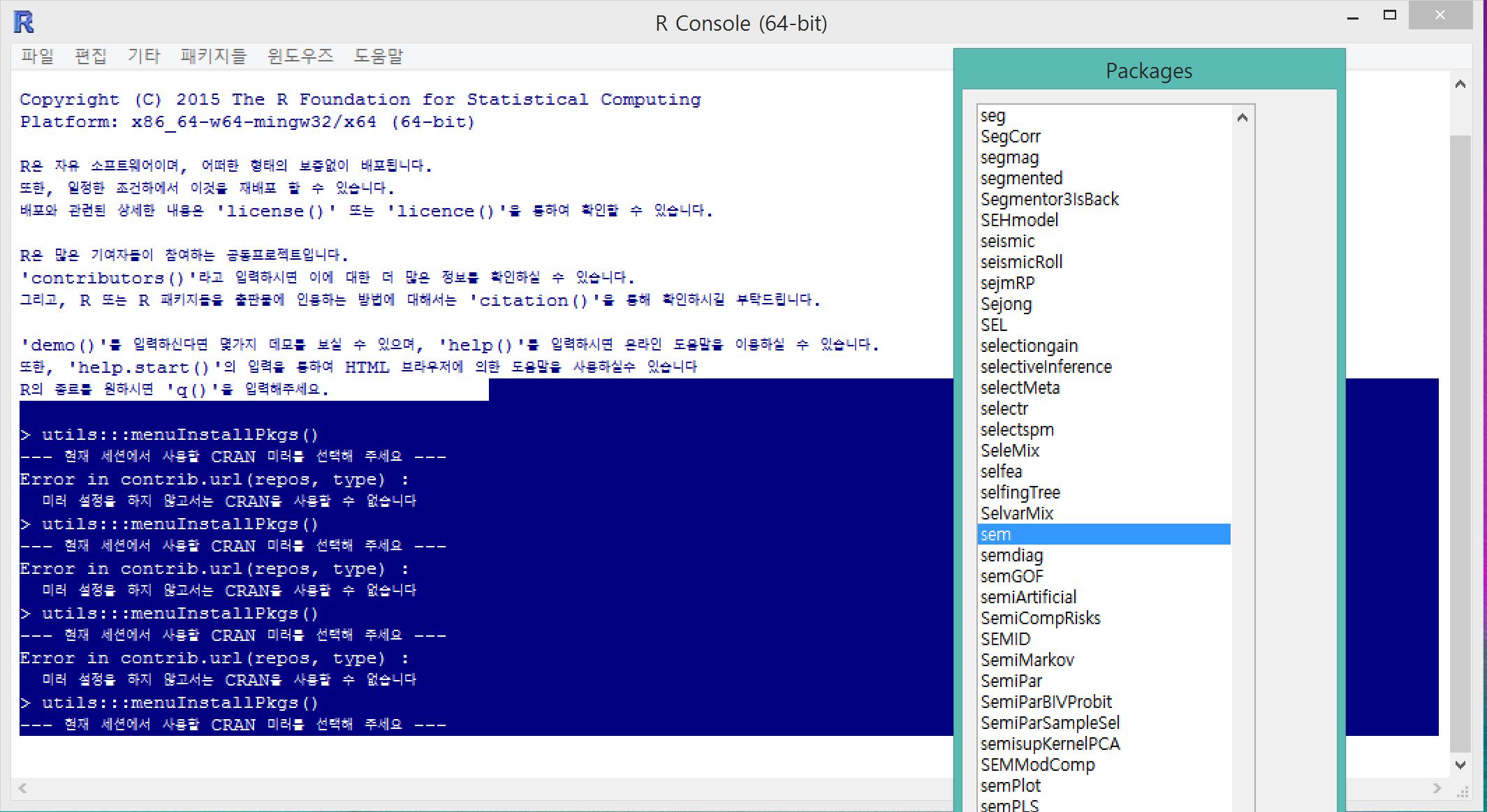
Task: Select package 'selectspm'
Action: [1104, 430]
